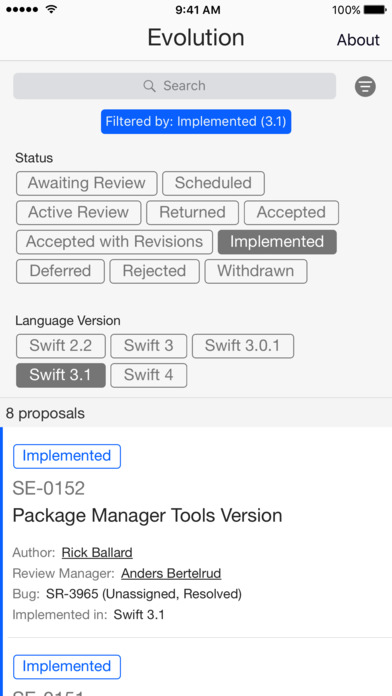The height and width of the screenshot is (696, 392).
Task: Open the Package Manager Tools Version proposal
Action: tap(147, 515)
